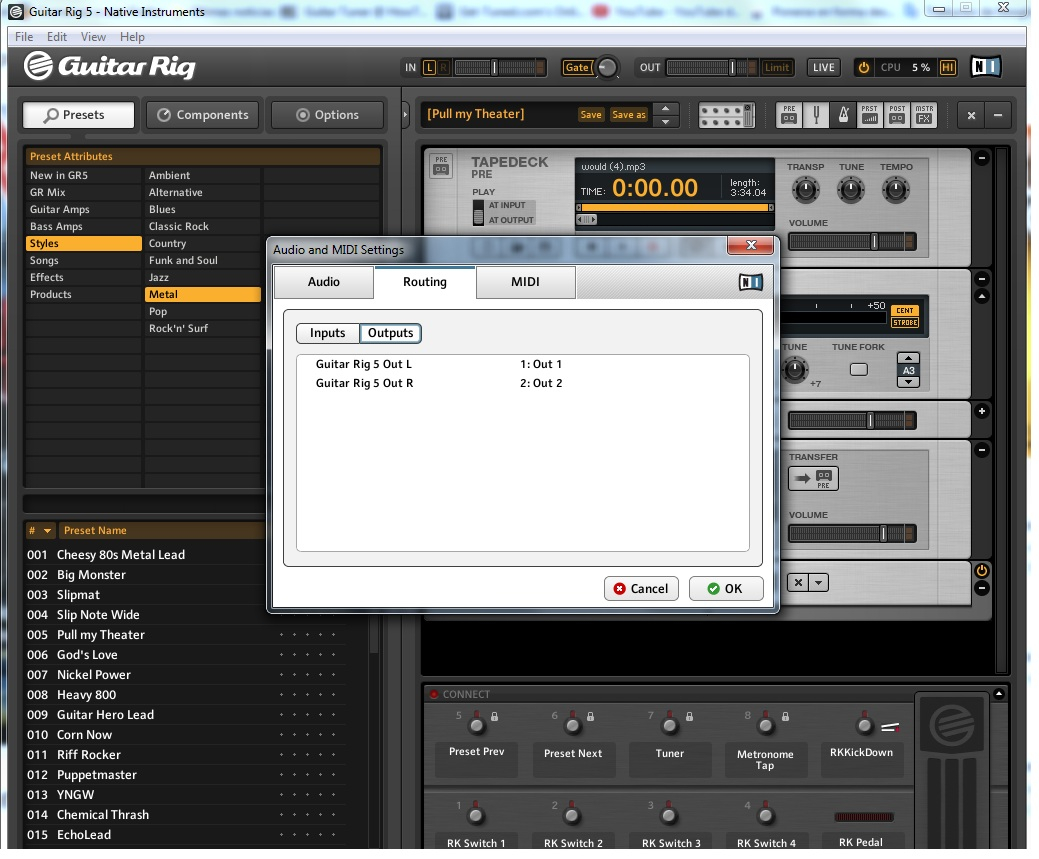Step the tuner reference note A3 up

(908, 358)
